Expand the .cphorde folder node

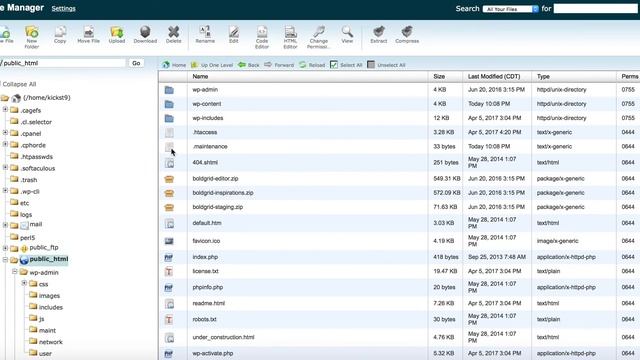[5, 144]
